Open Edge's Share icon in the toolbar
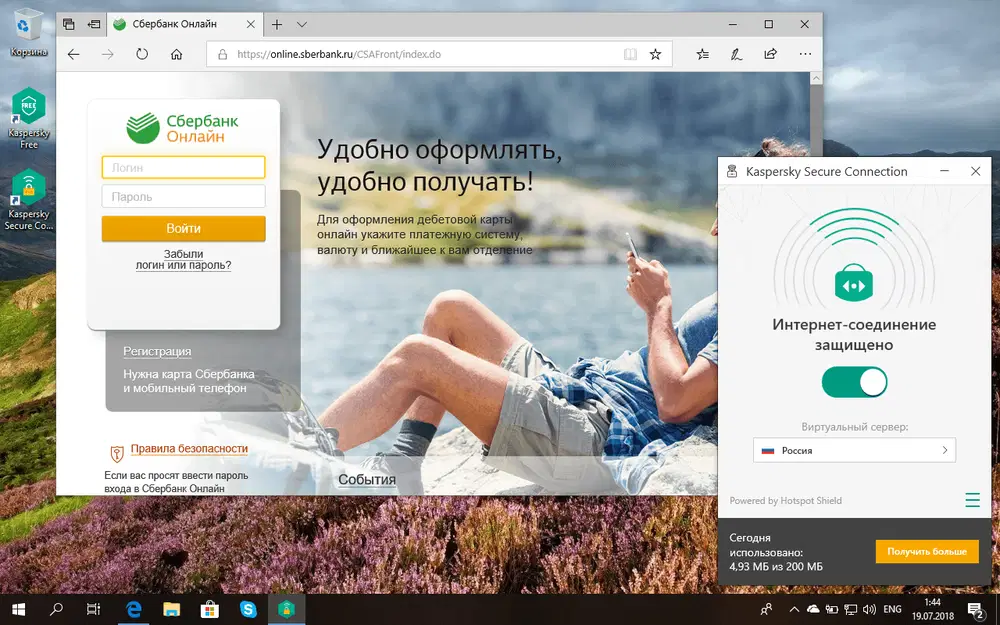 pos(770,54)
